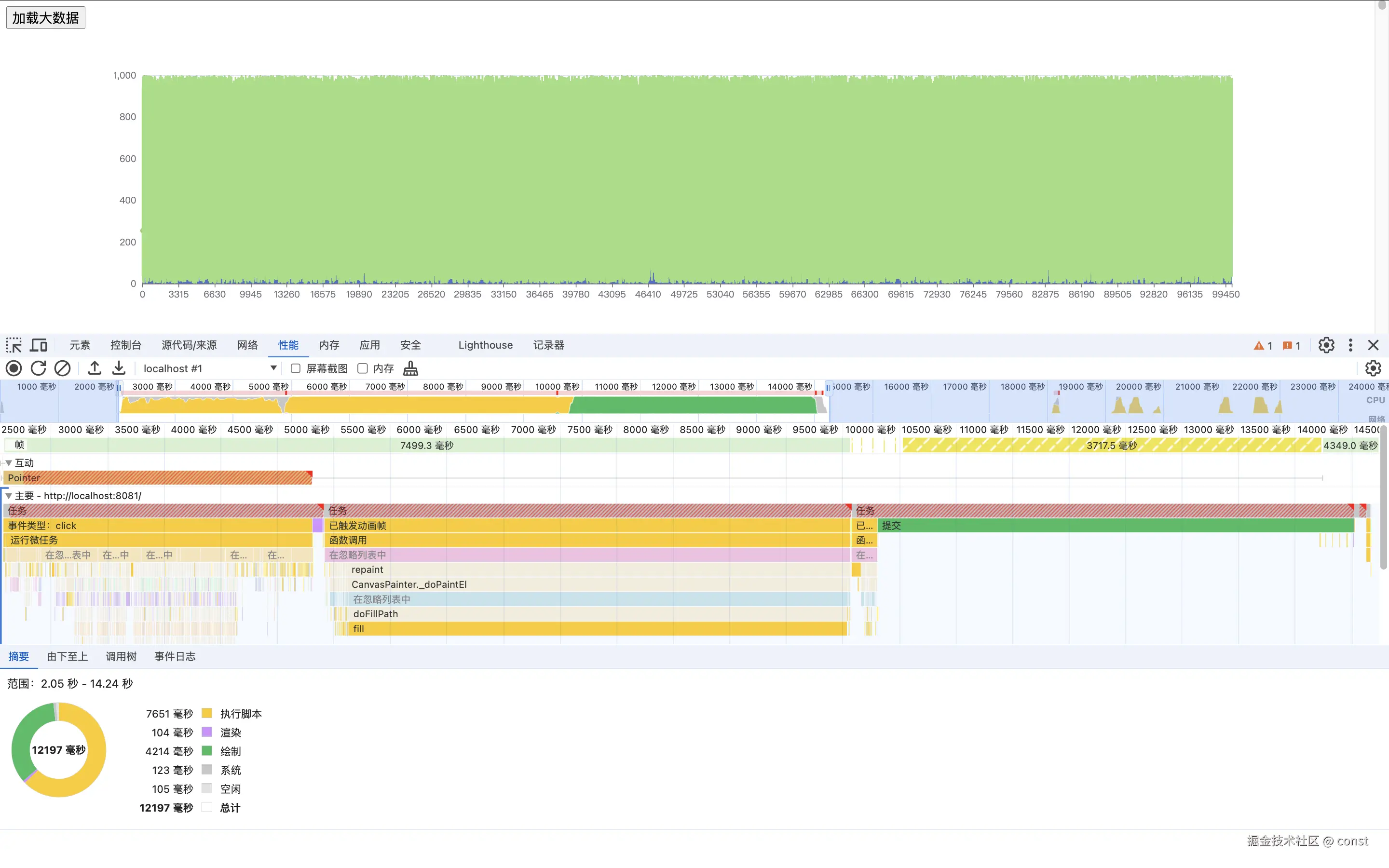The image size is (1389, 868).
Task: Collapse the 互动 track
Action: [x=9, y=463]
